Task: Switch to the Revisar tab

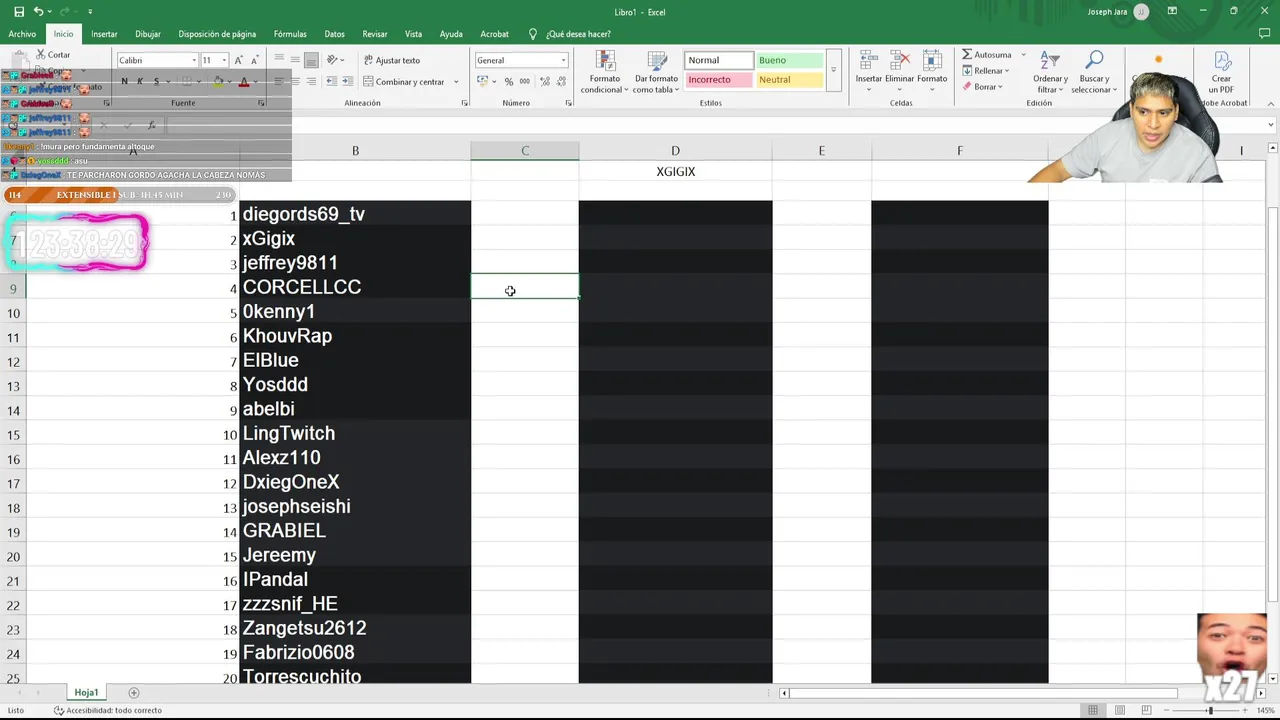Action: click(375, 34)
